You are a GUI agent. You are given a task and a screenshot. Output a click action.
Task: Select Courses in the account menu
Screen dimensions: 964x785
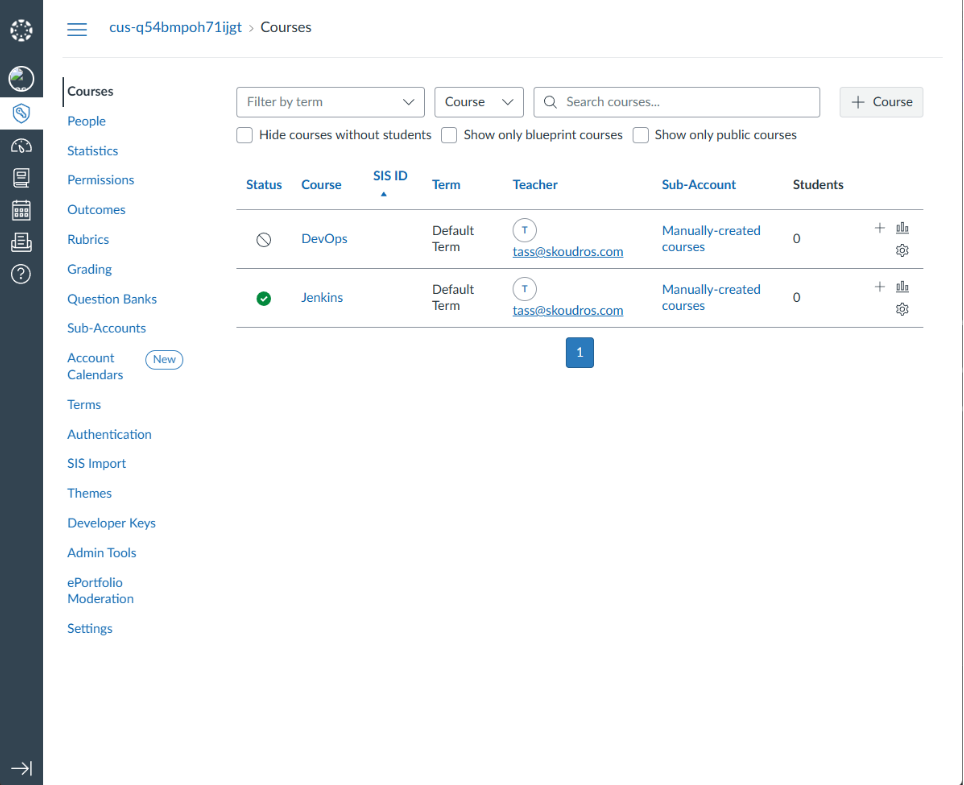(x=90, y=92)
